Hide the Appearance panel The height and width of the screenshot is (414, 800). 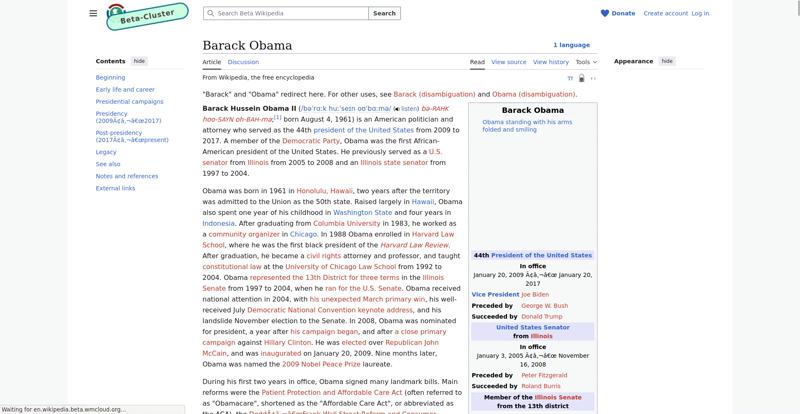(x=667, y=61)
